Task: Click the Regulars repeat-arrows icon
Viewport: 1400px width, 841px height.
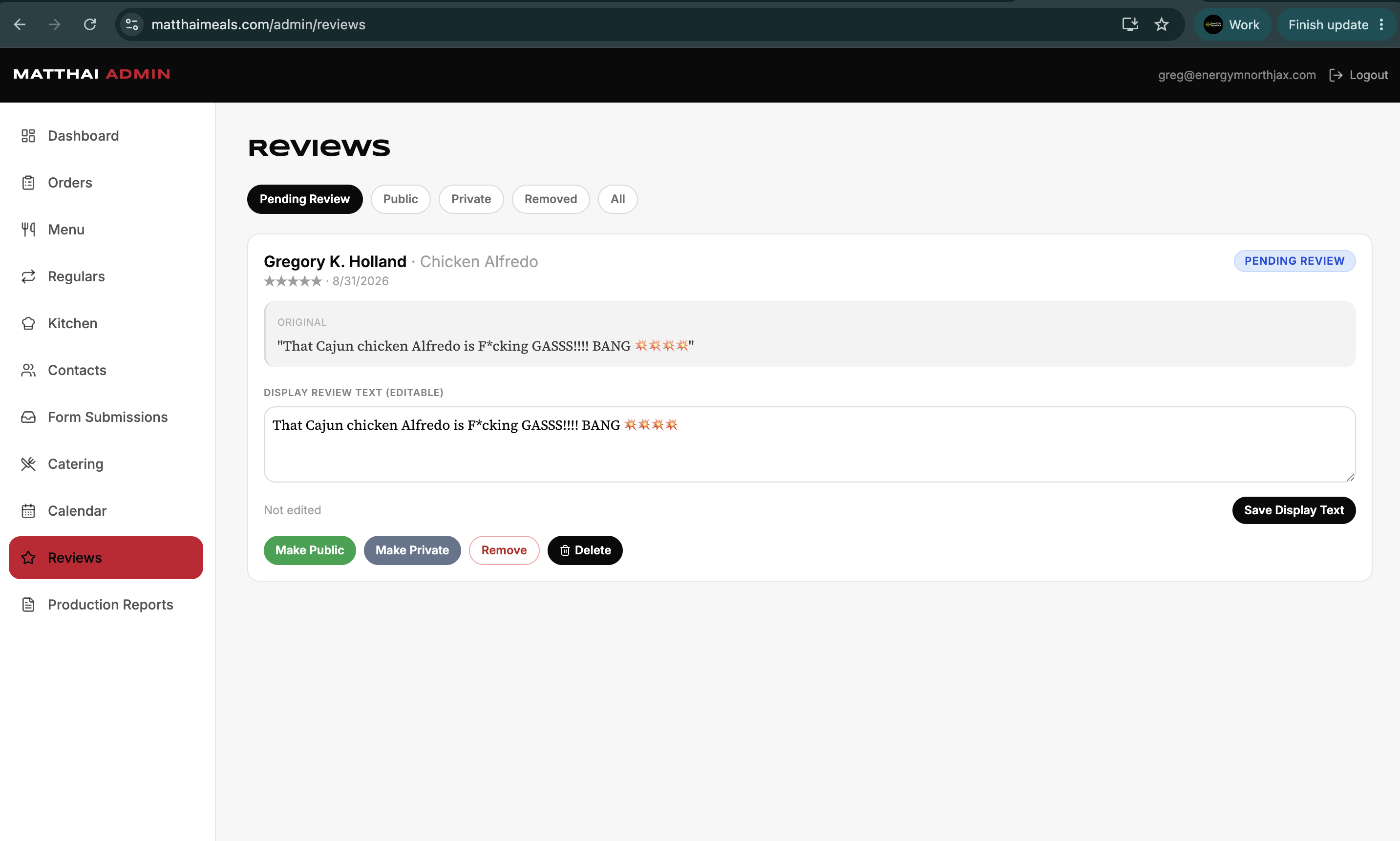Action: tap(28, 276)
